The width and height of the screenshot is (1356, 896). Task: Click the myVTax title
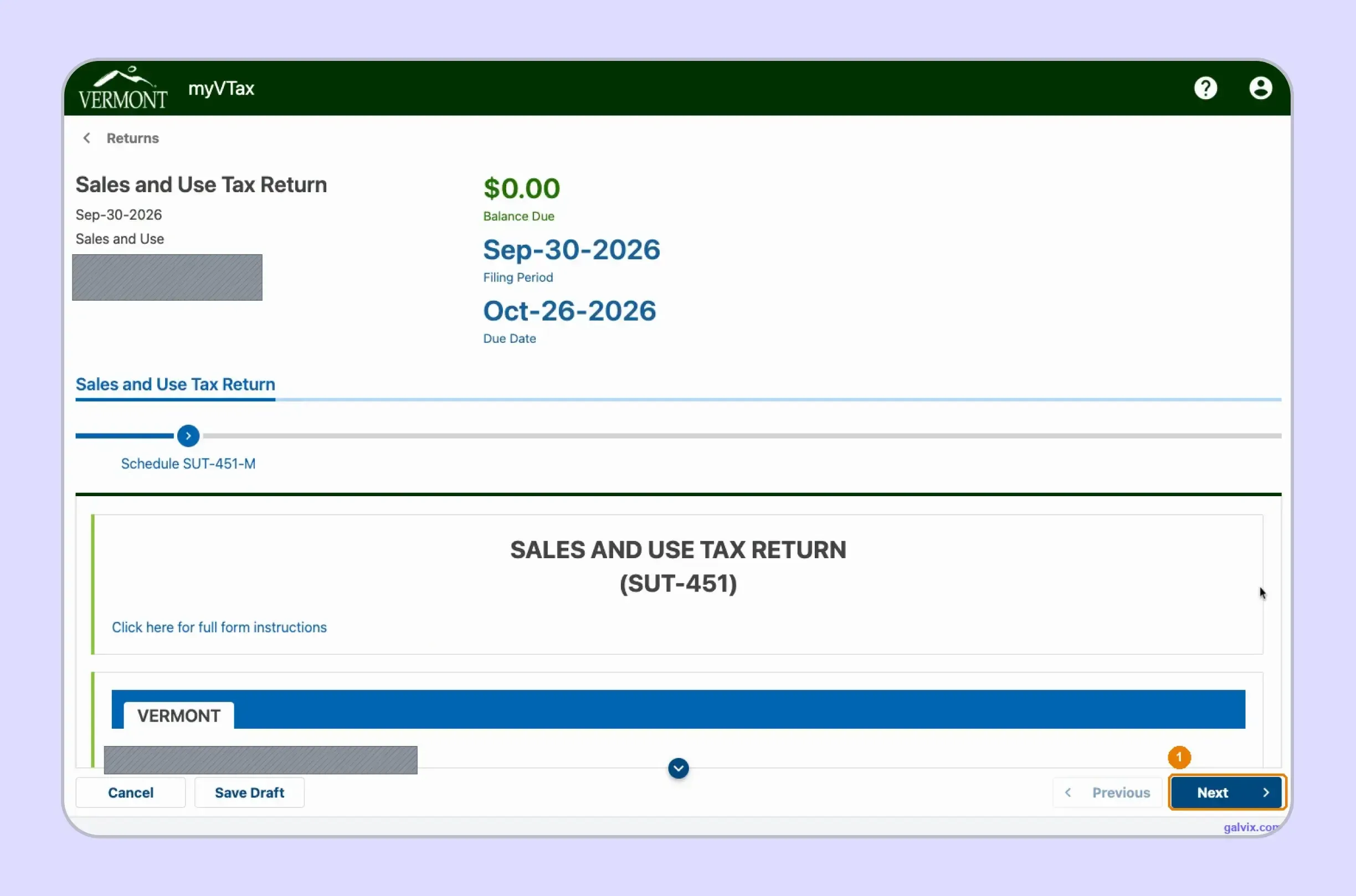click(221, 88)
